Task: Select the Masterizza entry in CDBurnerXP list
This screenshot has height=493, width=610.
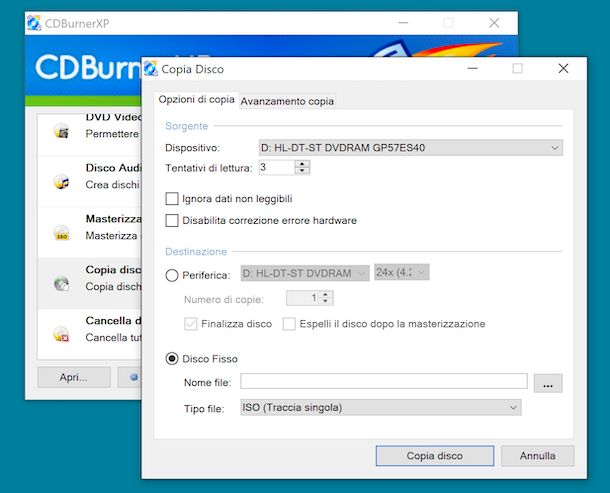Action: click(x=89, y=233)
